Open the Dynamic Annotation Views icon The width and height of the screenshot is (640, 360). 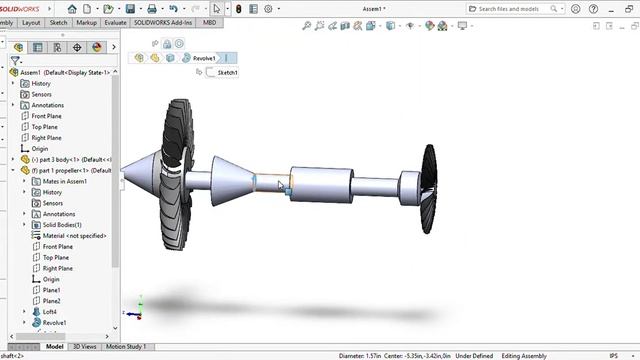[358, 26]
